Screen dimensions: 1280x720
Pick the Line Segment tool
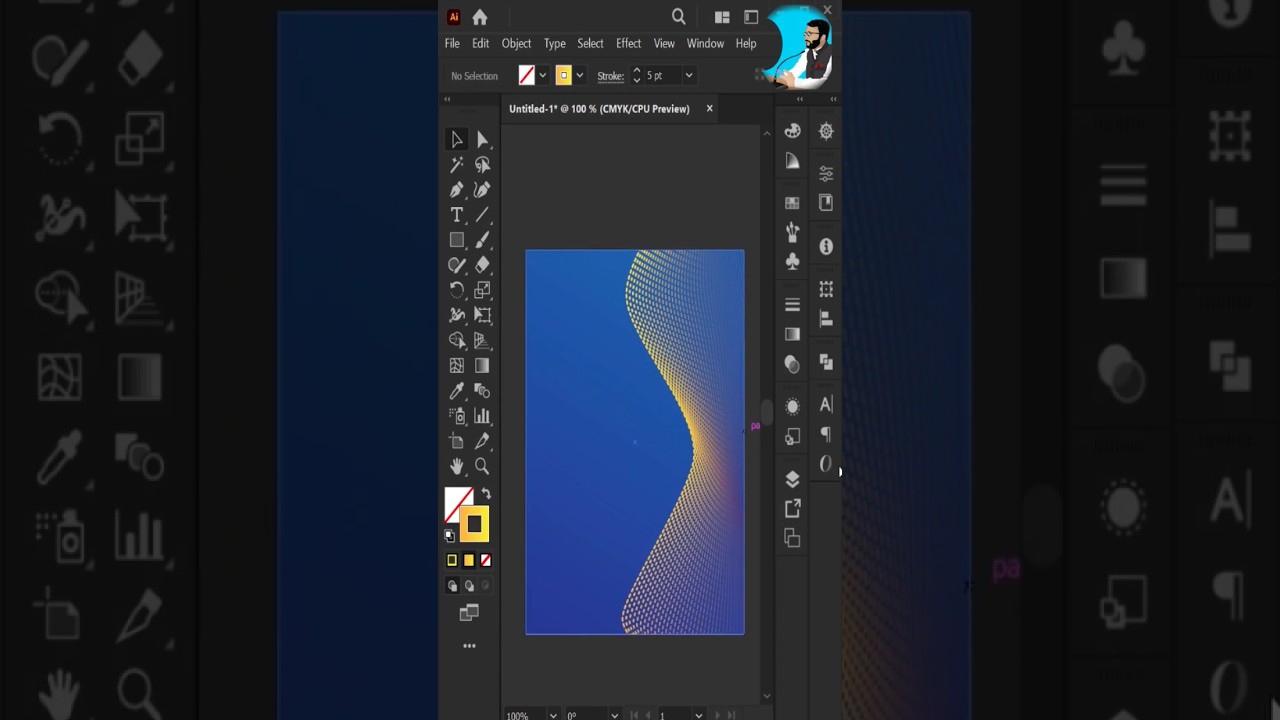click(x=482, y=215)
